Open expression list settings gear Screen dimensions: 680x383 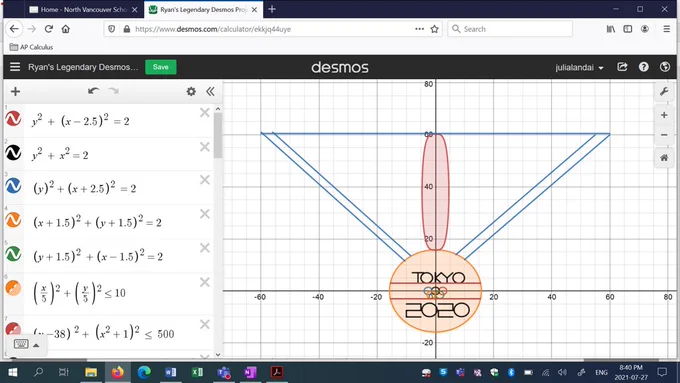click(x=191, y=92)
